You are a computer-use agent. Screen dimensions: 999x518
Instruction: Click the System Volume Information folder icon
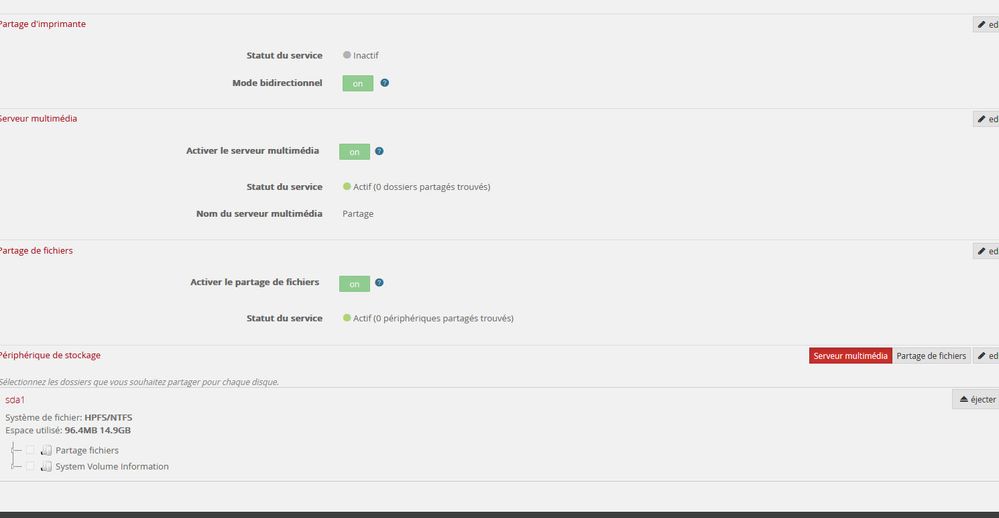pyautogui.click(x=46, y=467)
